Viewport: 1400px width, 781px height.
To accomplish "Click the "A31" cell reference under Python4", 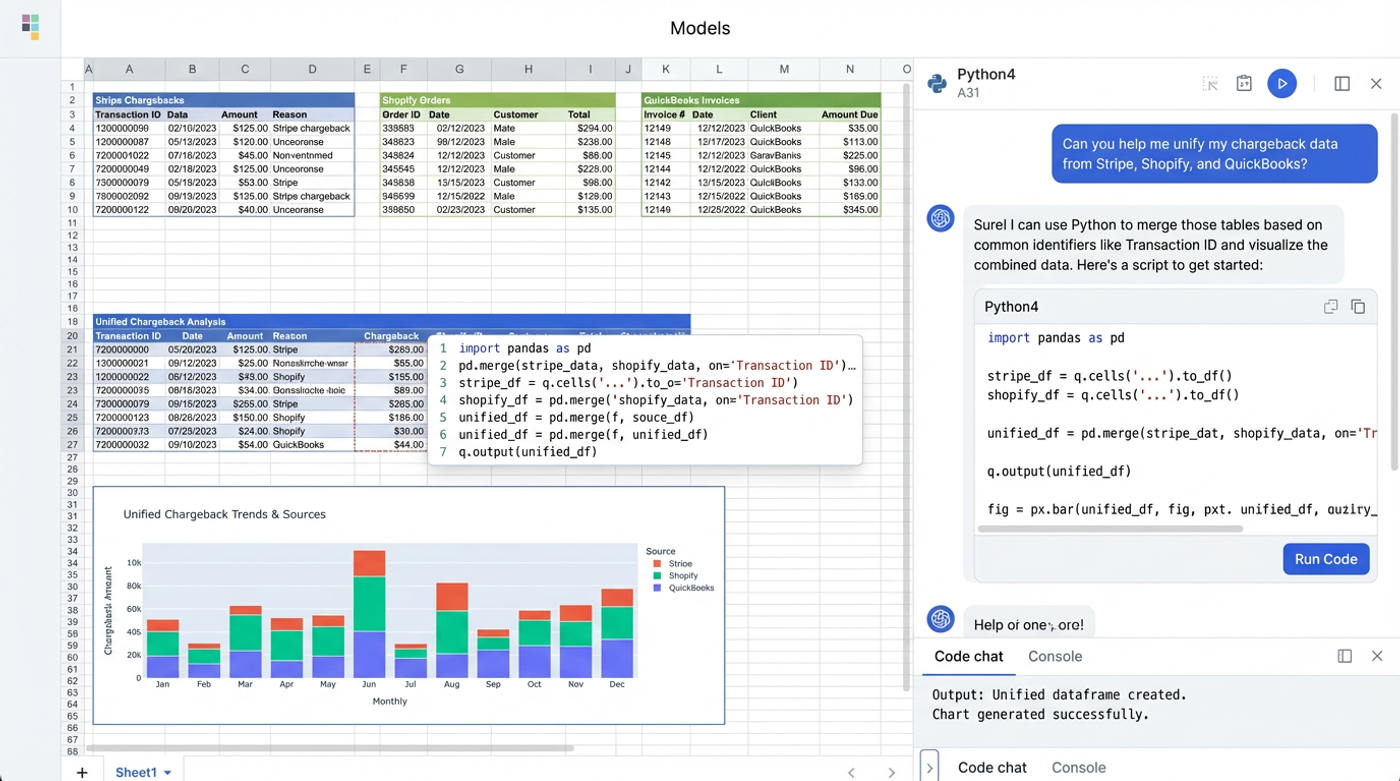I will (968, 93).
